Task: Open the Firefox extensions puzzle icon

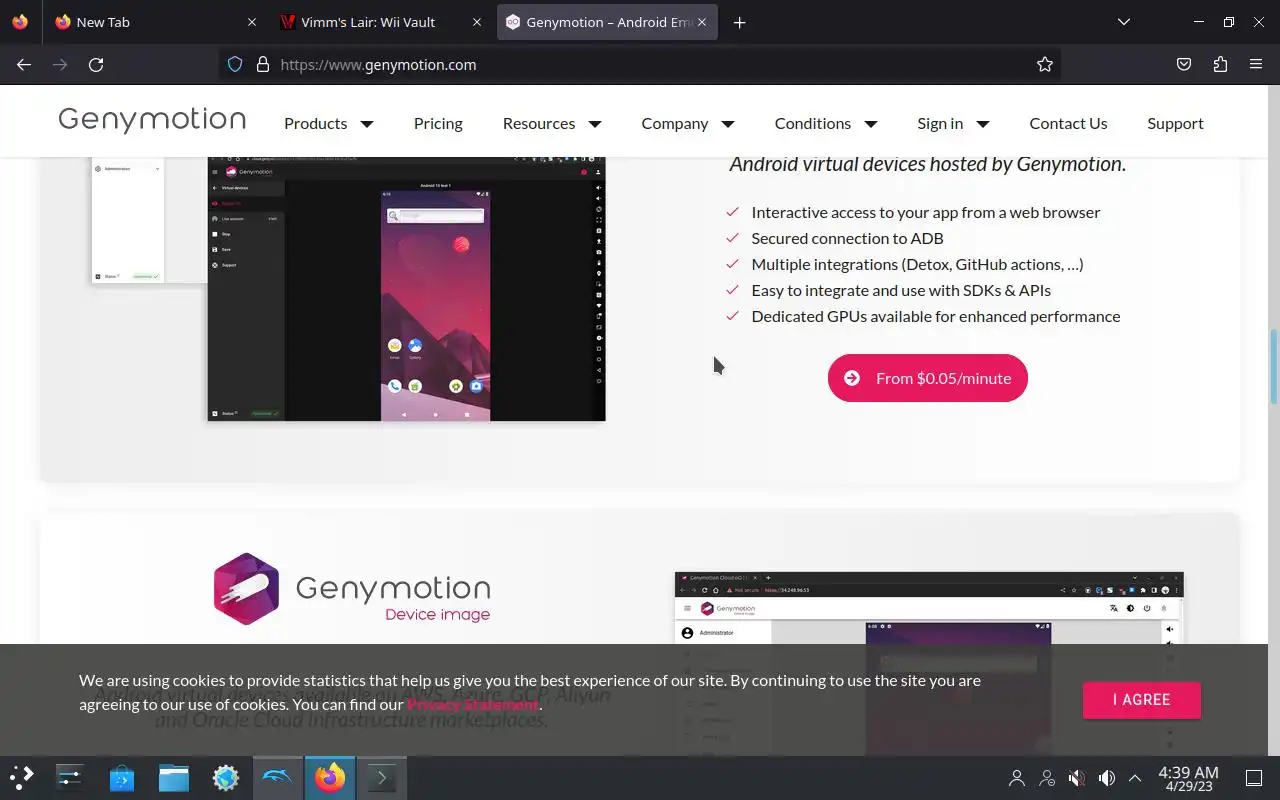Action: (x=1220, y=64)
